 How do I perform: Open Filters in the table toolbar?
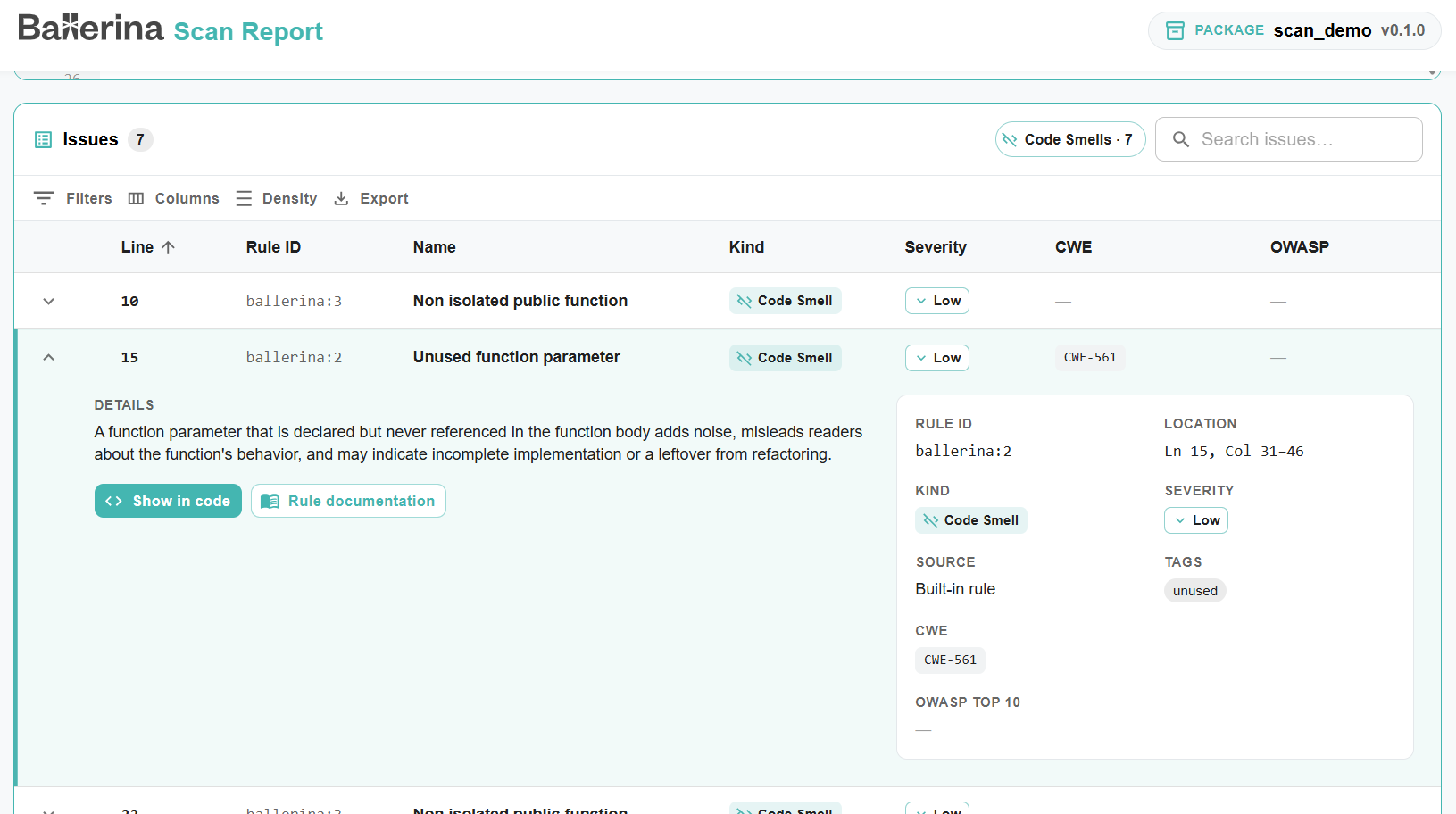(73, 198)
